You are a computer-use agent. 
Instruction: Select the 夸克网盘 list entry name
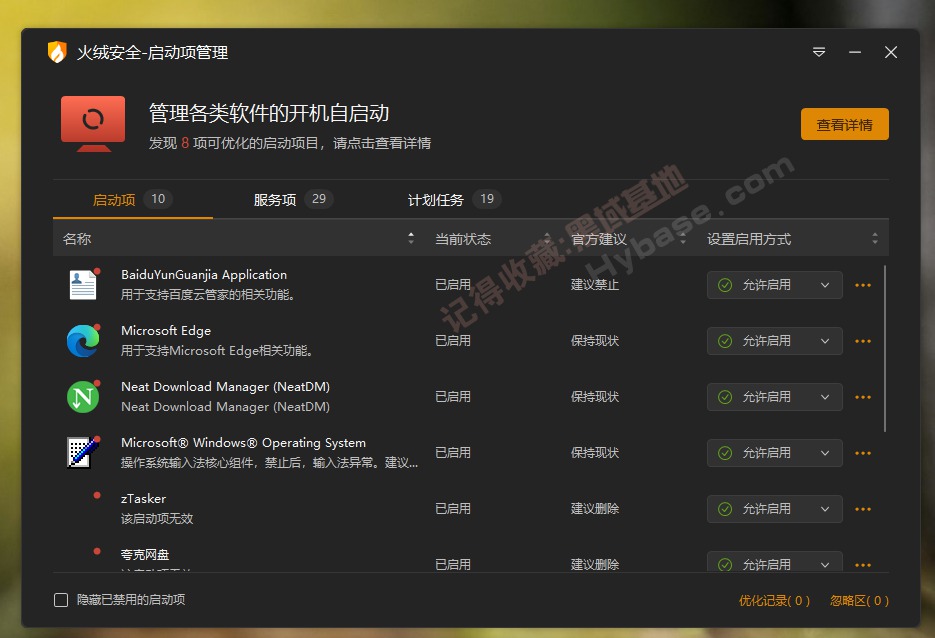tap(145, 555)
